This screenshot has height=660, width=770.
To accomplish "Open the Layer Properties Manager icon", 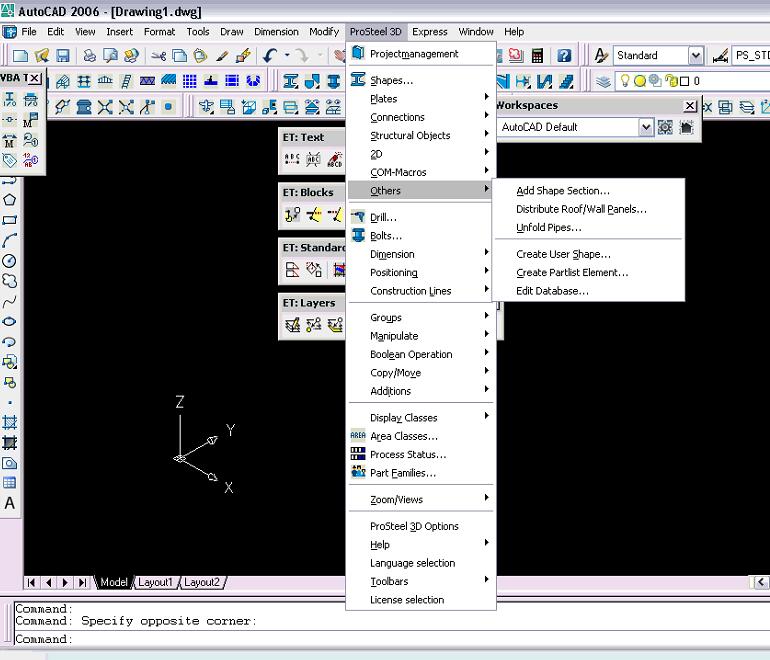I will point(603,81).
